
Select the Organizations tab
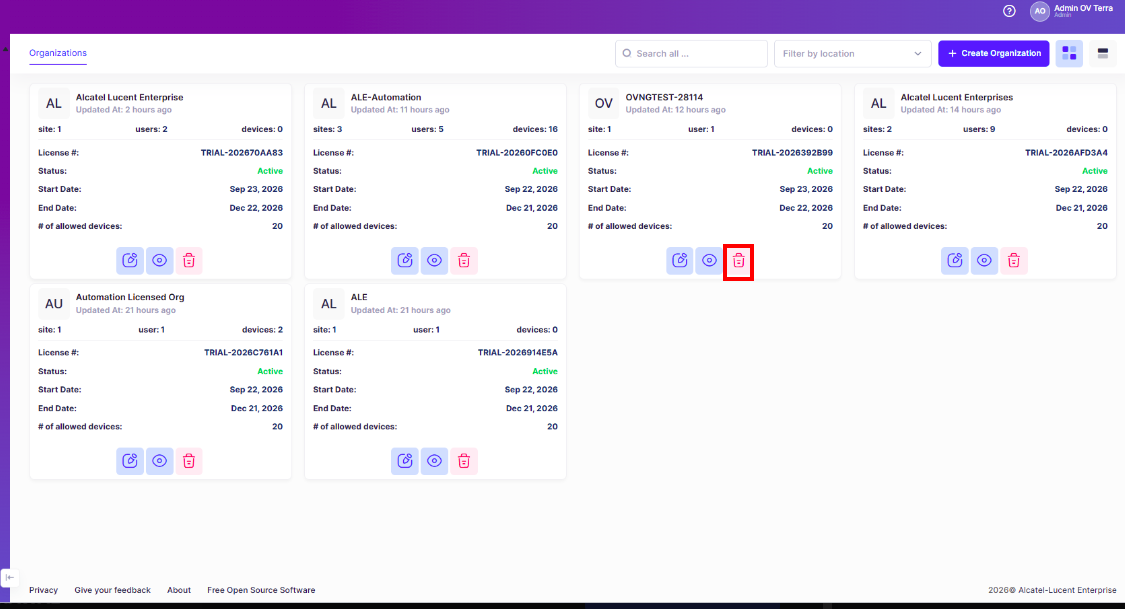58,53
